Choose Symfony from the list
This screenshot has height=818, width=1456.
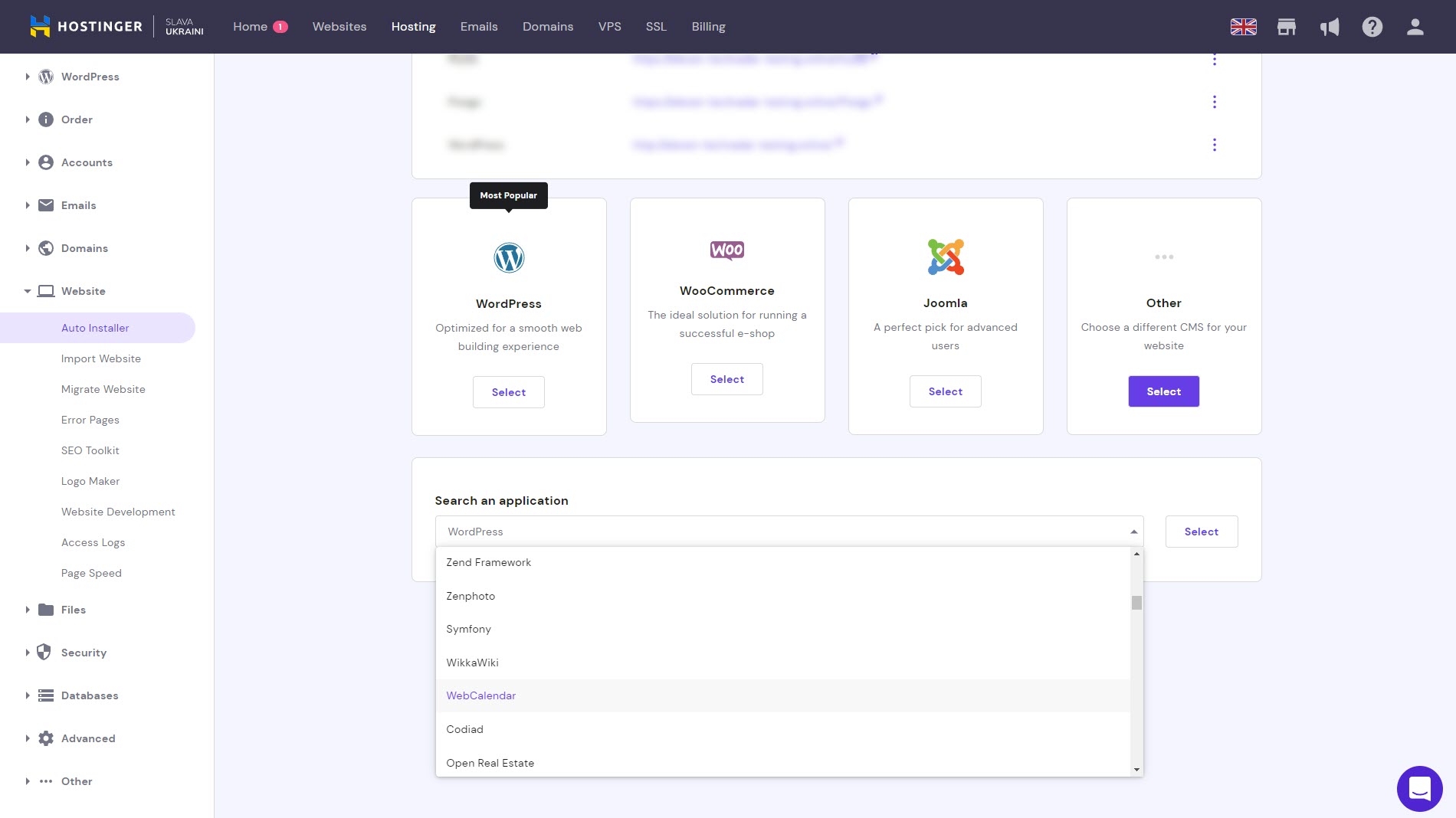tap(783, 629)
